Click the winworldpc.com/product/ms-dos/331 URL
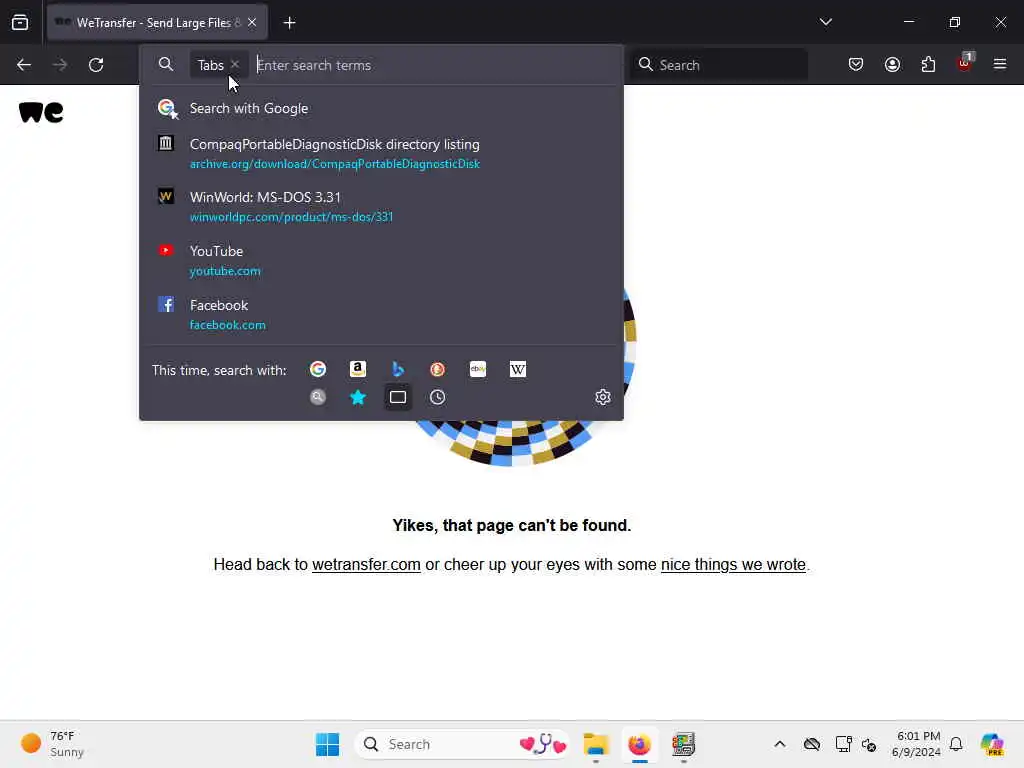 [291, 217]
